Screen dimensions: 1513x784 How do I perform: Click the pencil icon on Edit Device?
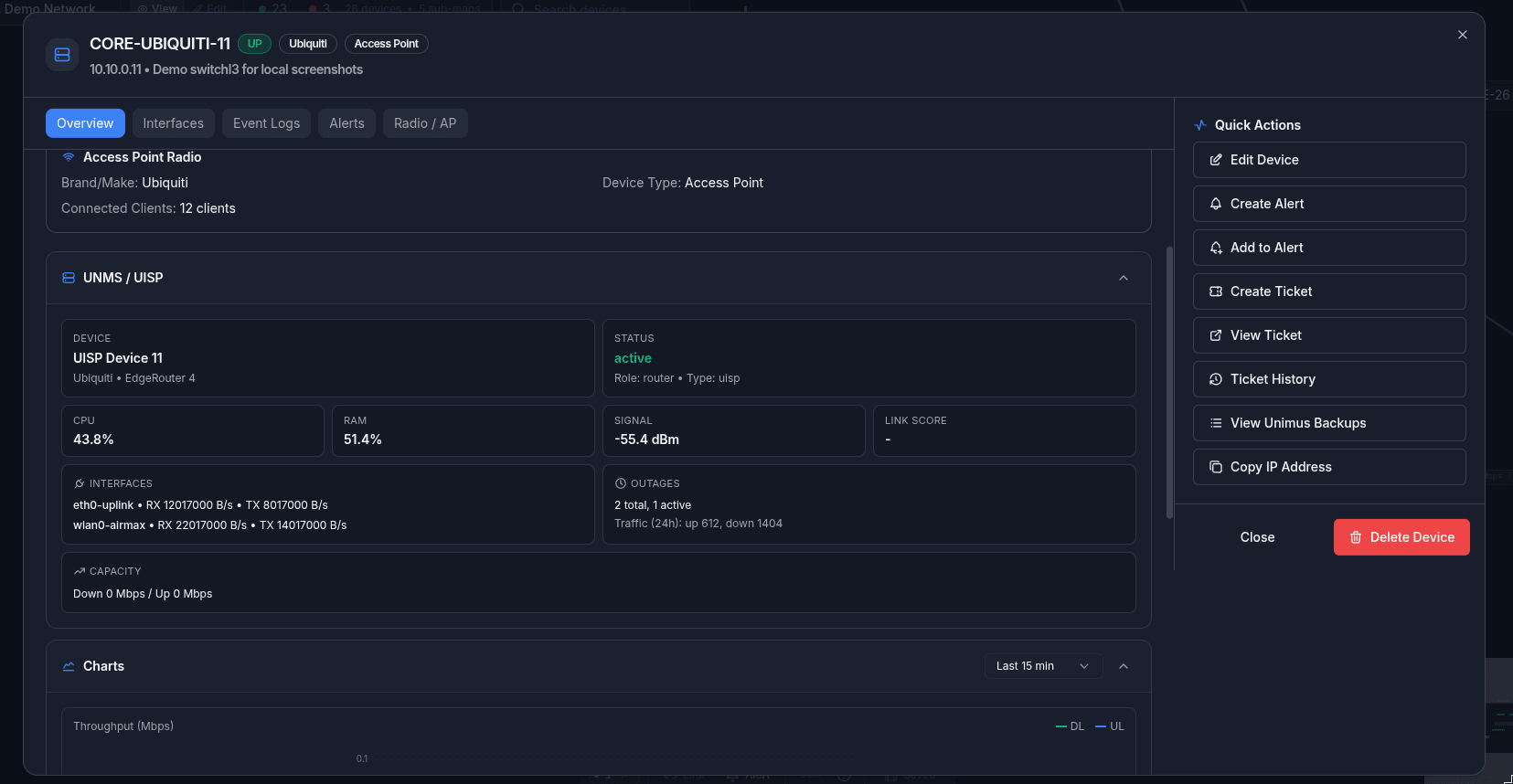tap(1216, 160)
